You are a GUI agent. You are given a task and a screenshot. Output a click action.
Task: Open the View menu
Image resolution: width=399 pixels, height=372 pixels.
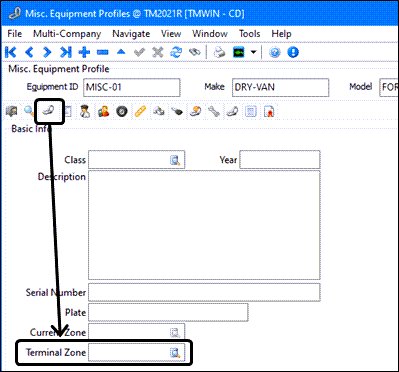pos(171,34)
